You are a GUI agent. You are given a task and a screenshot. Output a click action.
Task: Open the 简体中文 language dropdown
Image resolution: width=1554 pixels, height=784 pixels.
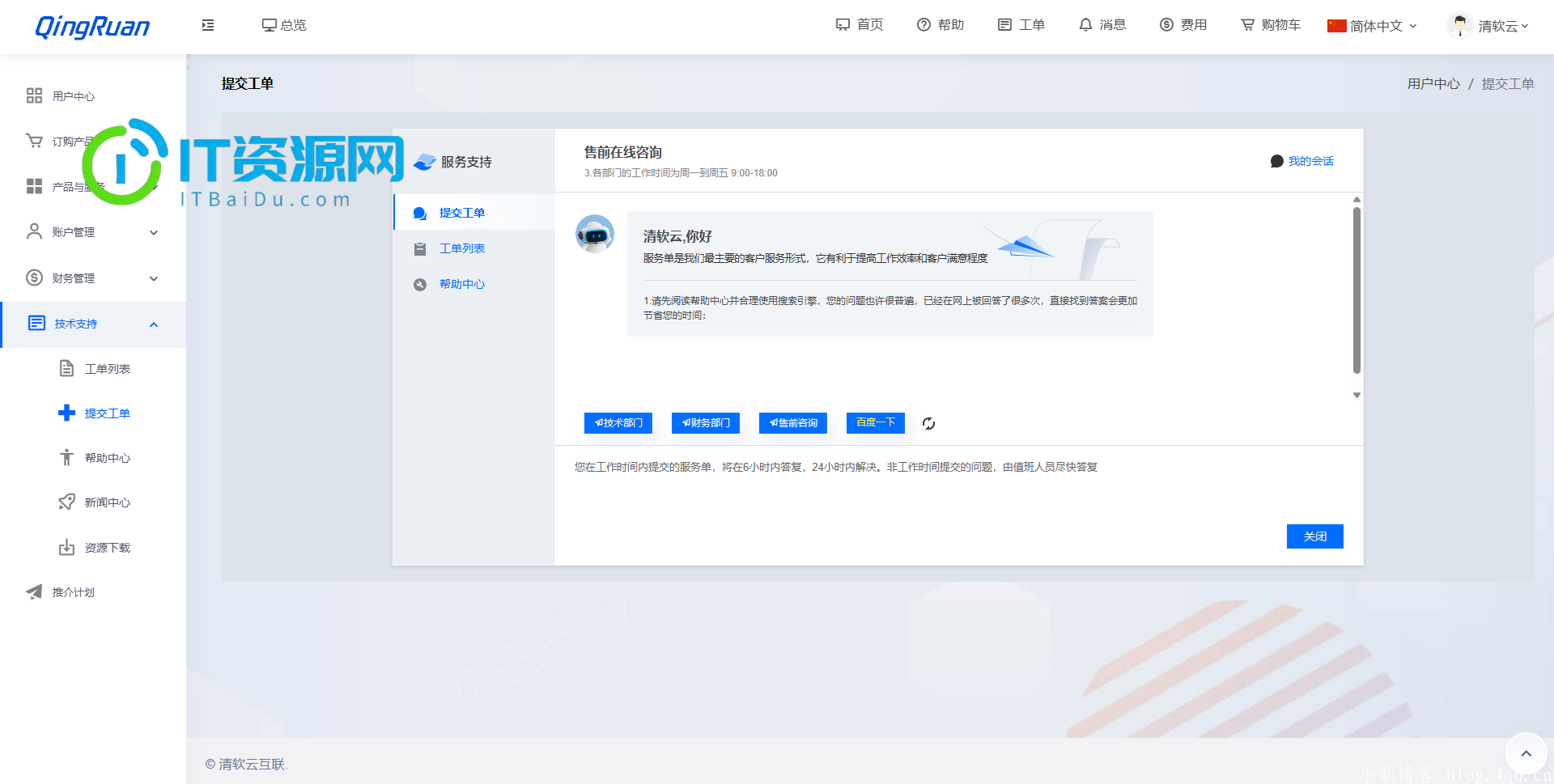(x=1372, y=26)
